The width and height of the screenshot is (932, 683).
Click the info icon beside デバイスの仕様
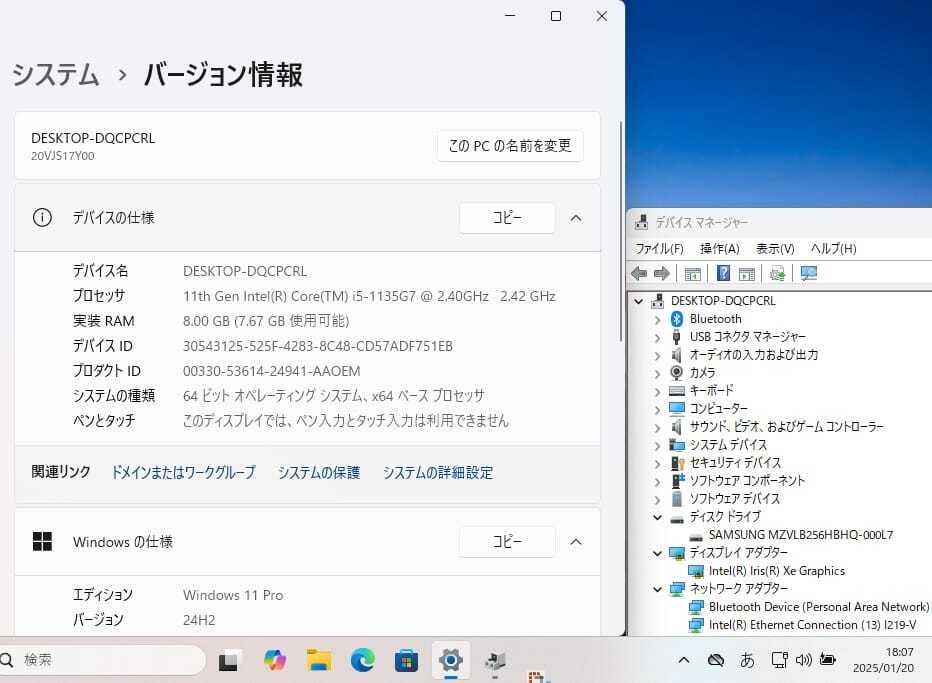[x=42, y=218]
